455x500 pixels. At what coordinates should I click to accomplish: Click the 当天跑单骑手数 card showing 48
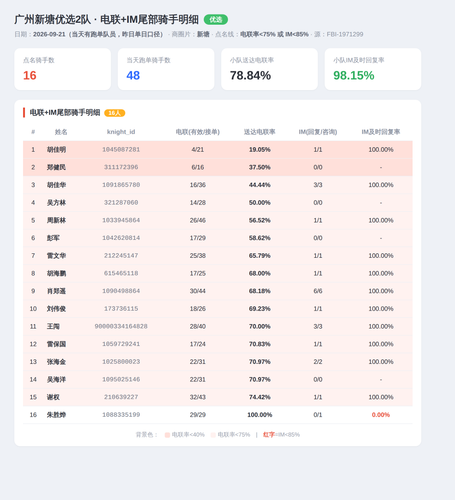[166, 69]
